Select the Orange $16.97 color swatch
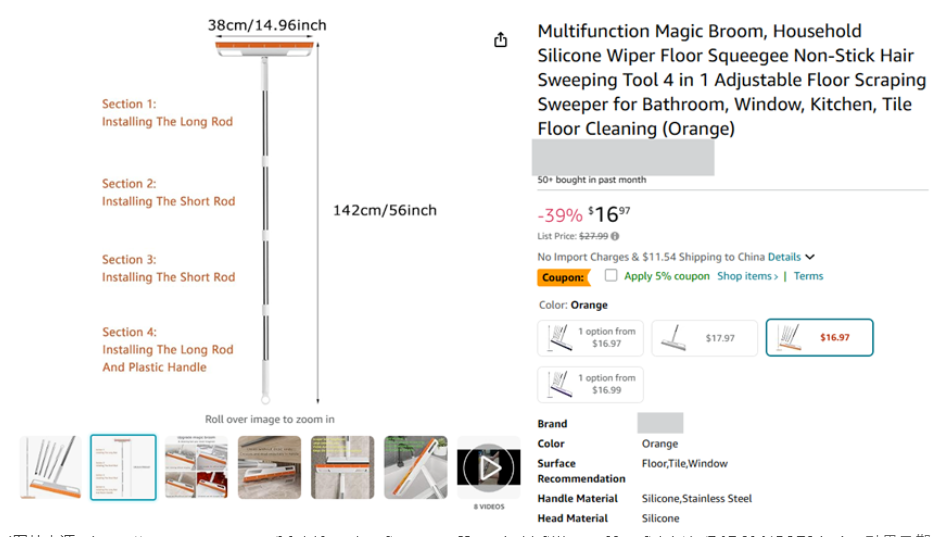936x537 pixels. pyautogui.click(x=819, y=338)
